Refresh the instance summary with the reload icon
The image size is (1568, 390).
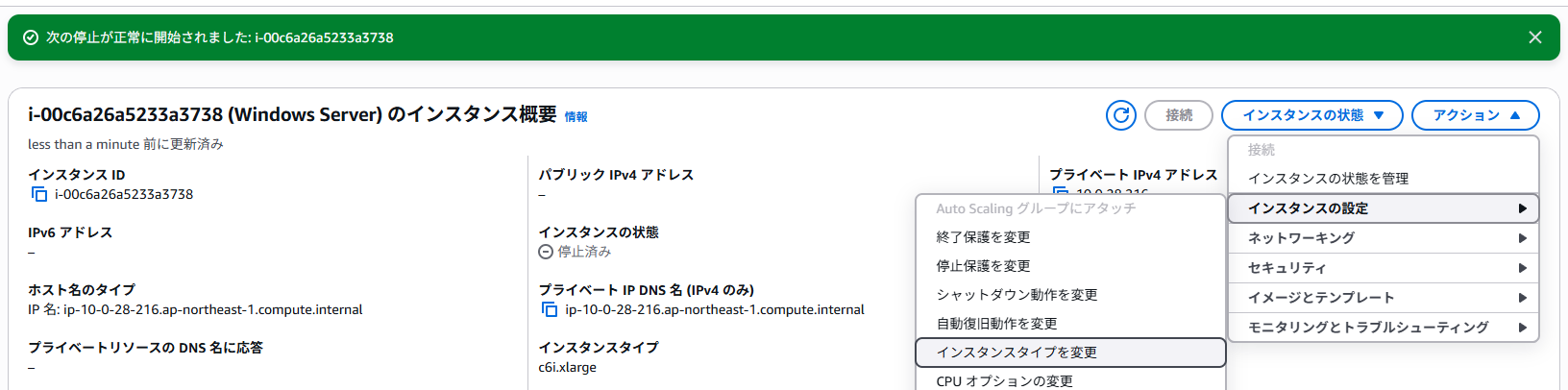(x=1121, y=115)
